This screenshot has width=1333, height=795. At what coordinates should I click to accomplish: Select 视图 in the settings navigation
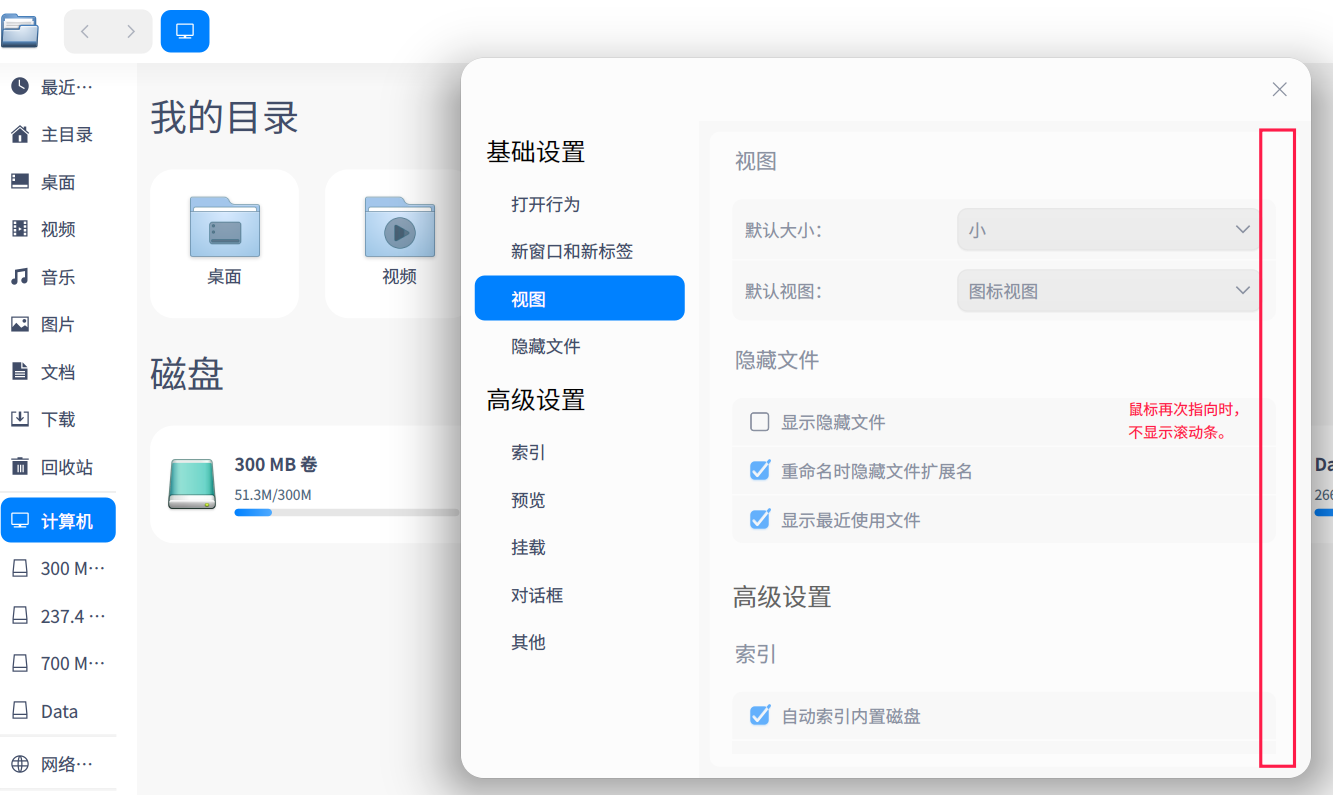click(580, 298)
